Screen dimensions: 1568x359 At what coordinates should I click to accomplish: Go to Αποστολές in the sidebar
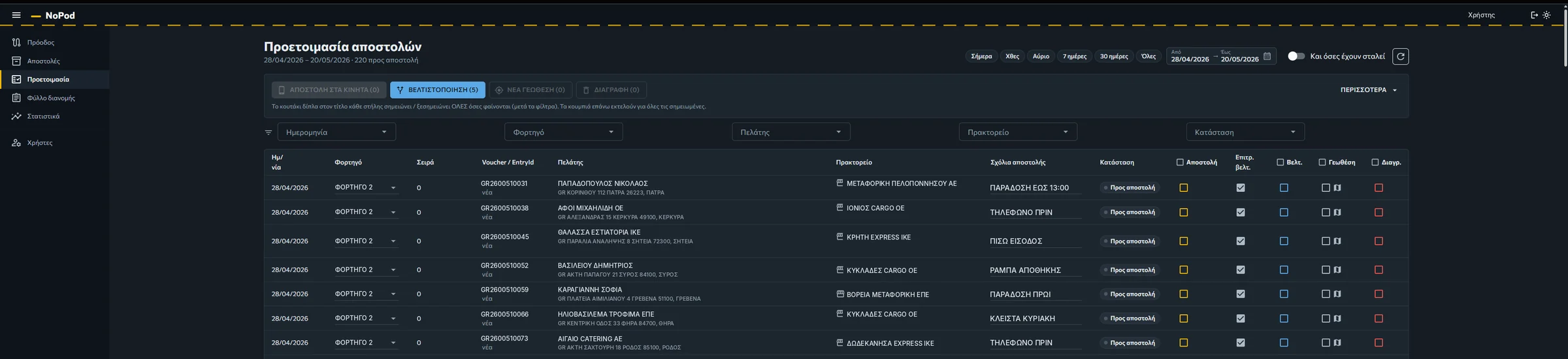click(55, 61)
